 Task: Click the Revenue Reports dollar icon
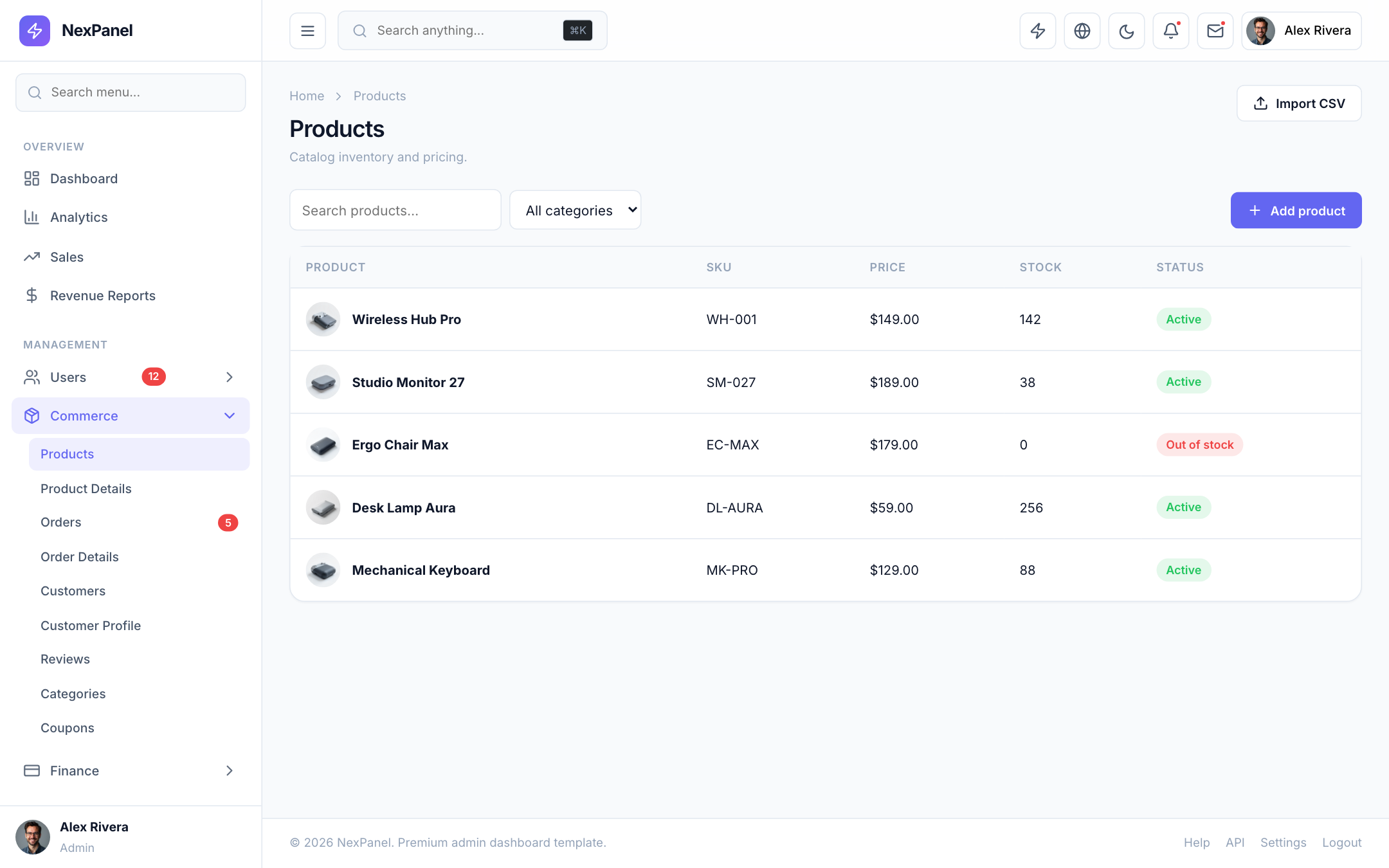coord(32,295)
